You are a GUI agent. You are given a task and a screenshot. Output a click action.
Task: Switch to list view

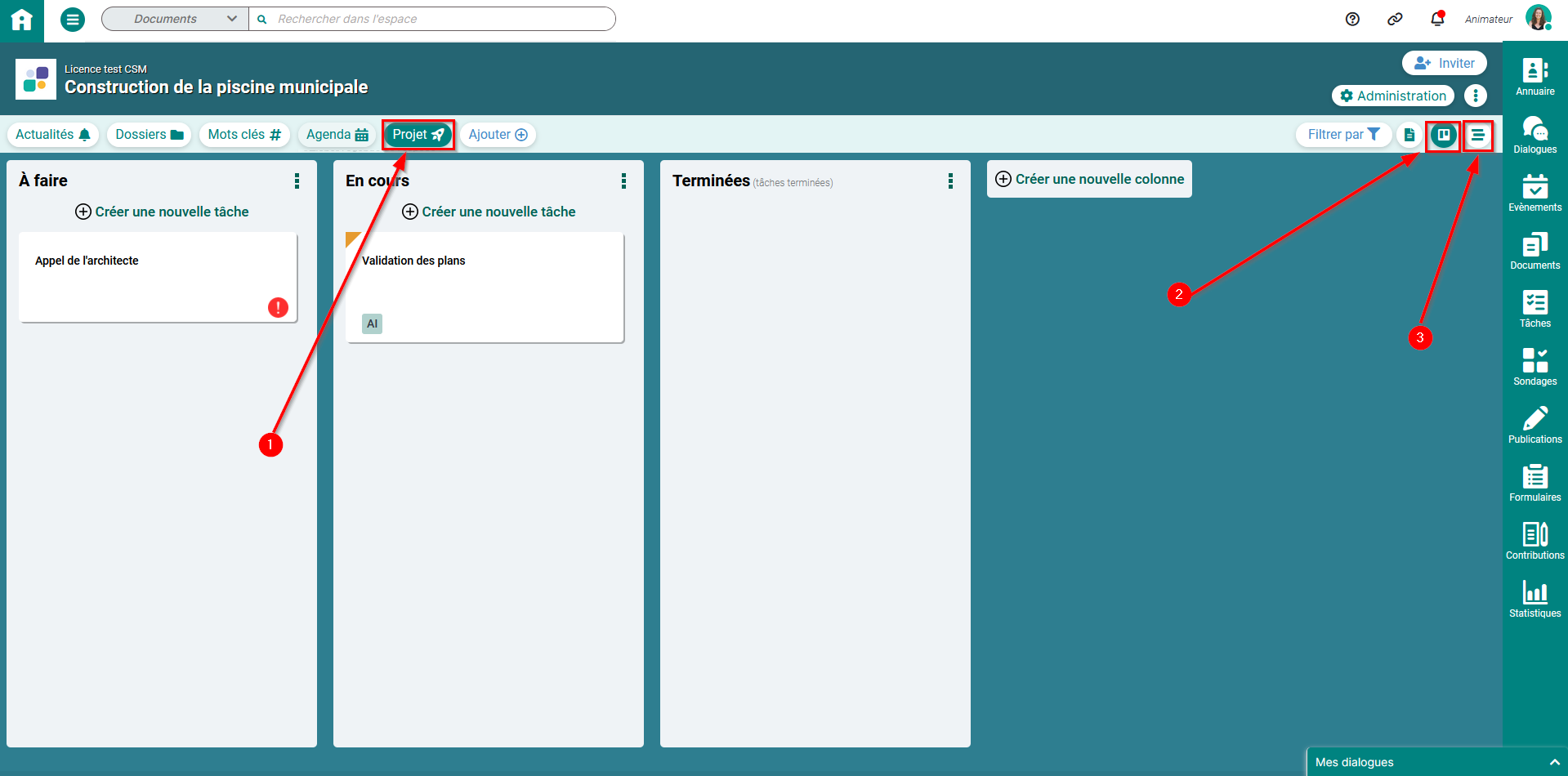pyautogui.click(x=1477, y=135)
